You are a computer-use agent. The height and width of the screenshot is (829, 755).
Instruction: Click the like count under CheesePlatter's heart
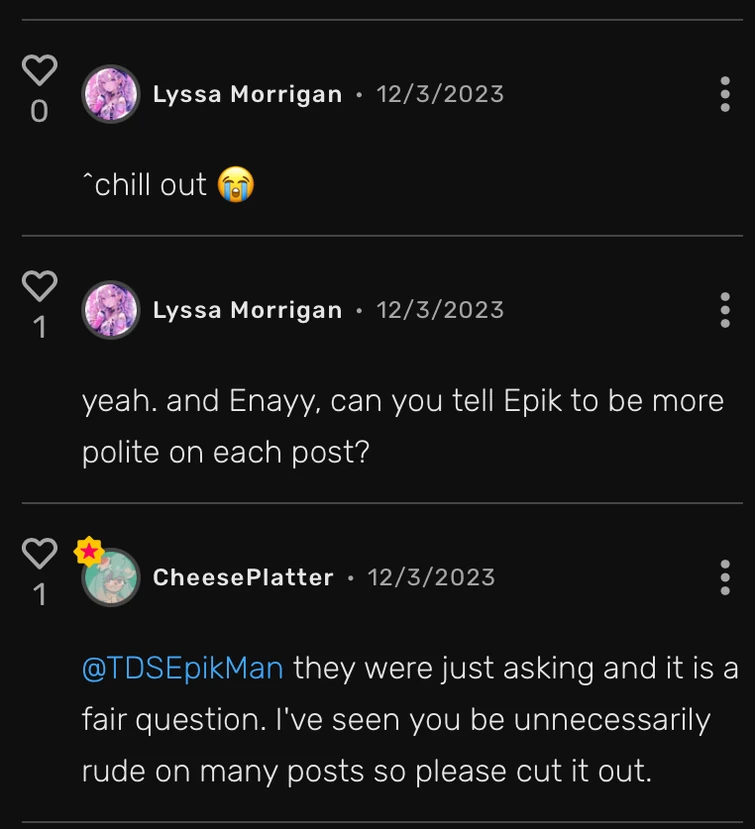[x=39, y=595]
